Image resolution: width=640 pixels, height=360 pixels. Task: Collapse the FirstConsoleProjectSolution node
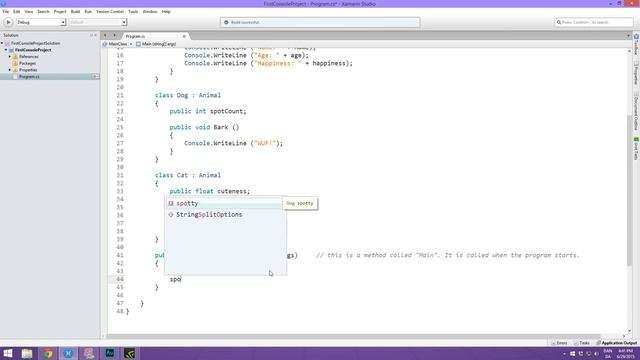tap(2, 43)
